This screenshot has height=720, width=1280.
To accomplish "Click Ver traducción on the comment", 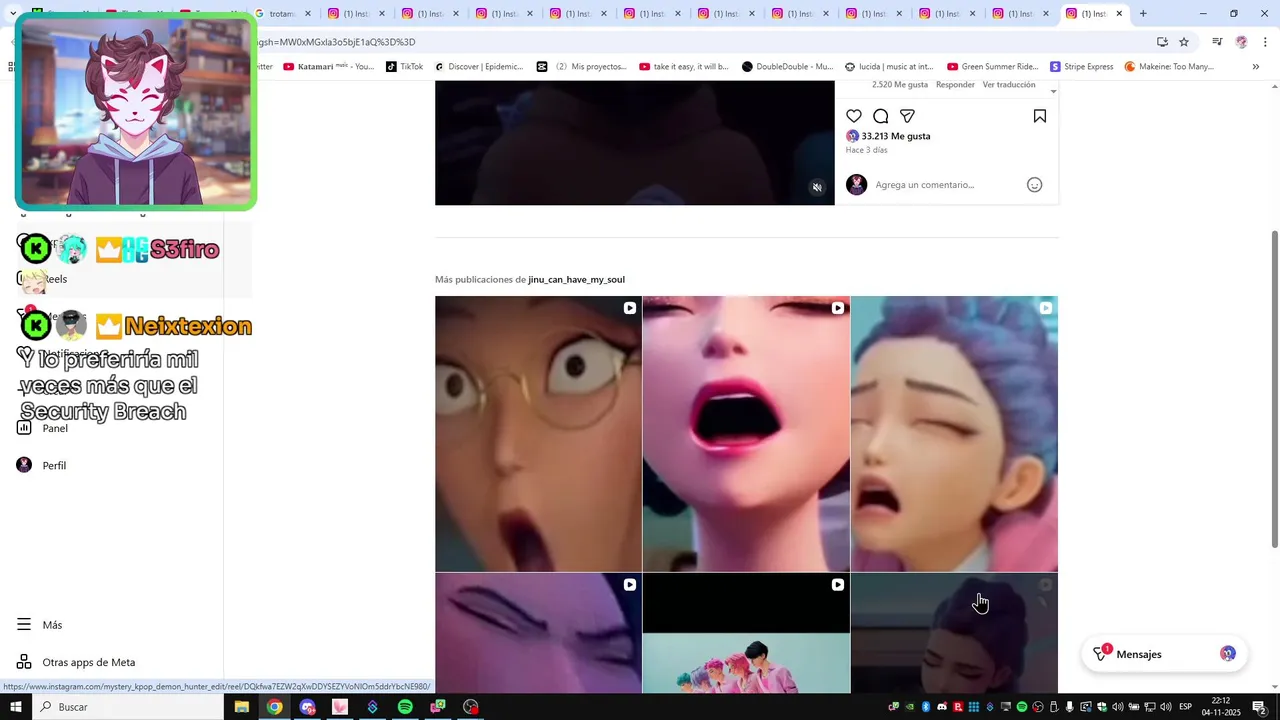I will (1009, 85).
